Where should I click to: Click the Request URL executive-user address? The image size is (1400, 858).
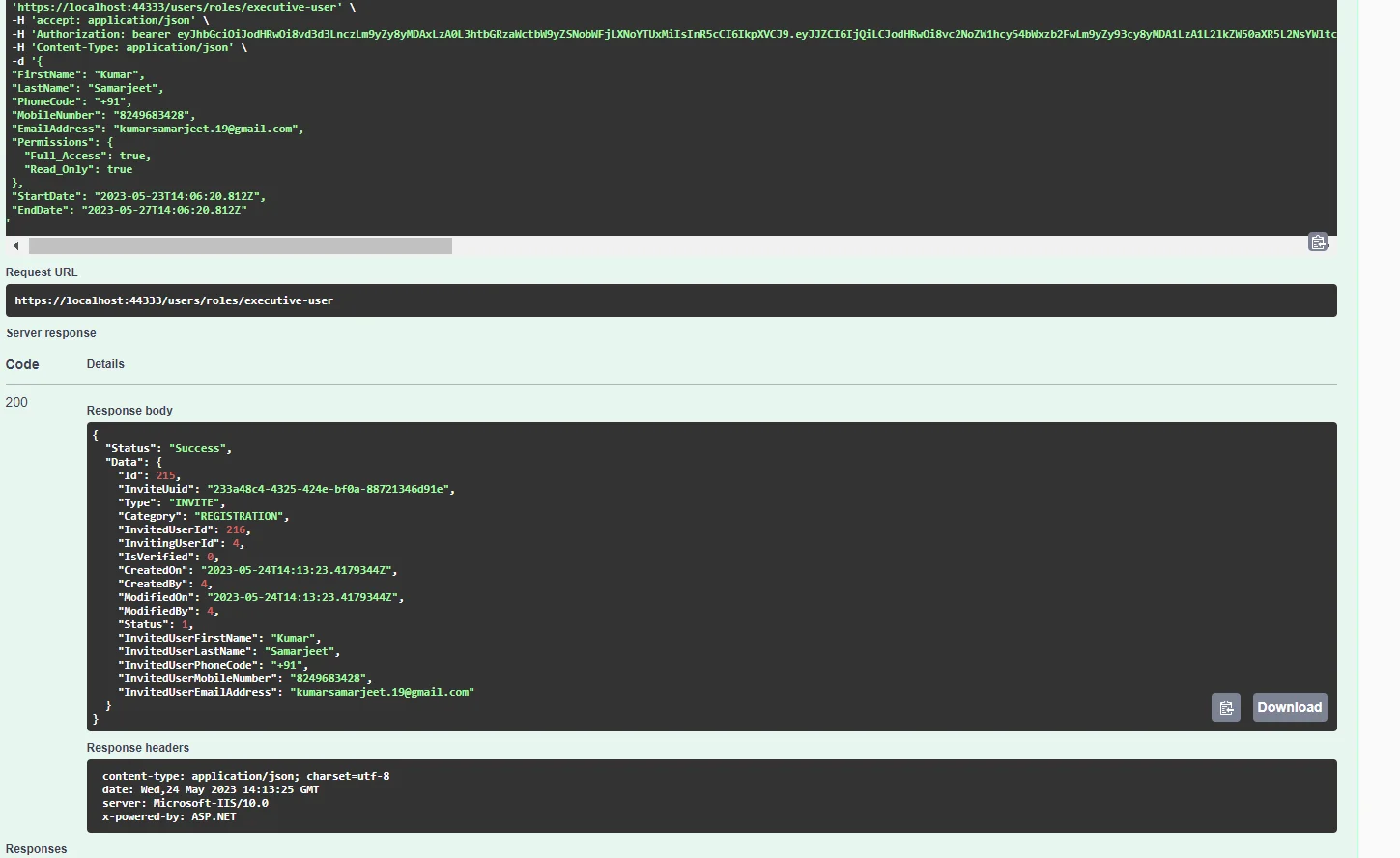(x=174, y=300)
